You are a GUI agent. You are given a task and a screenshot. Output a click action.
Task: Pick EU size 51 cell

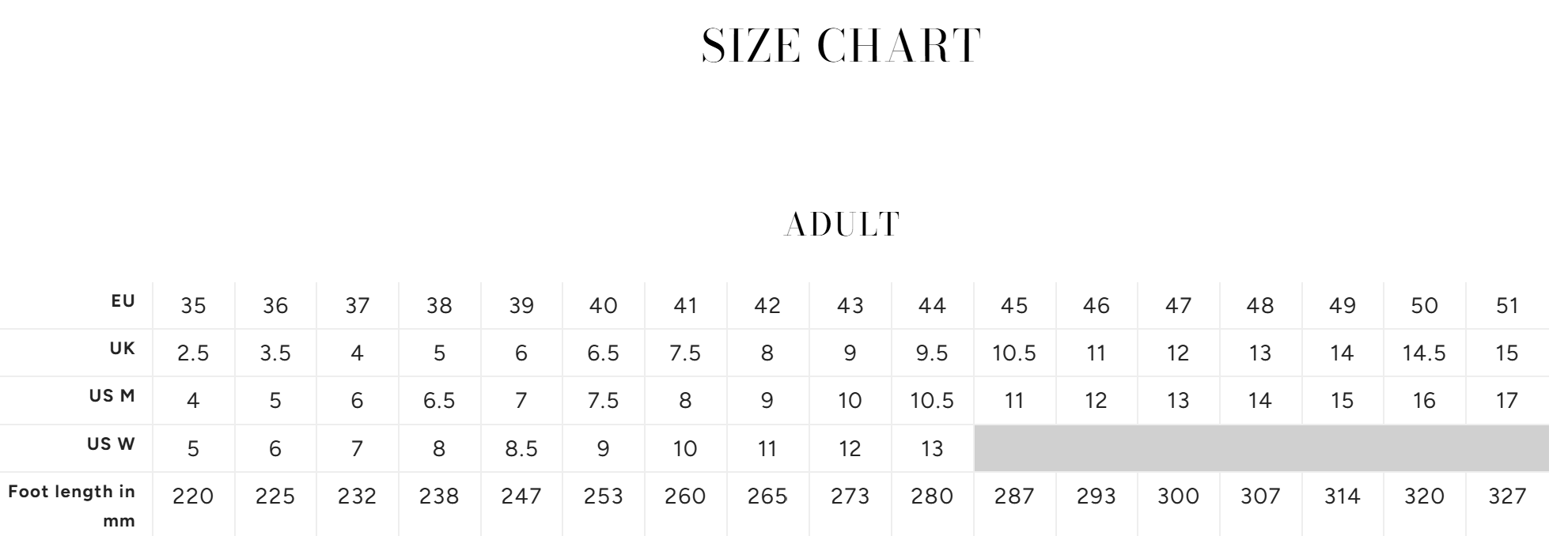(1507, 306)
